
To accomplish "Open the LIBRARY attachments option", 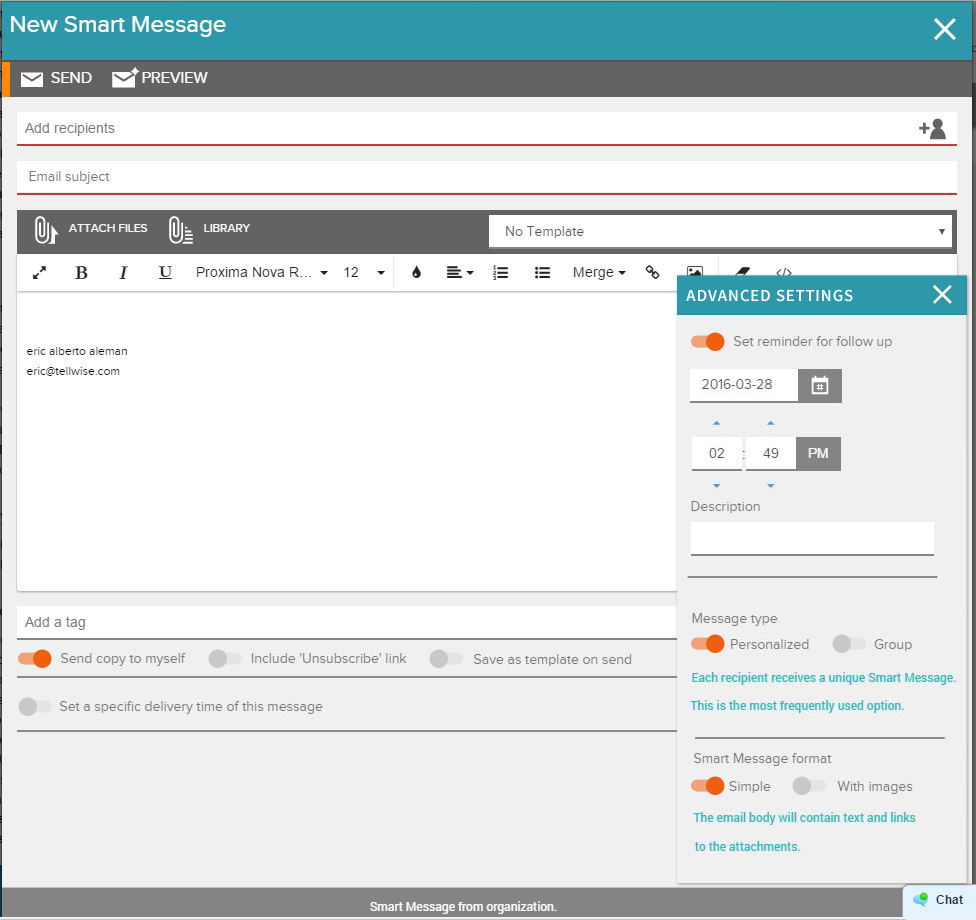I will 210,229.
